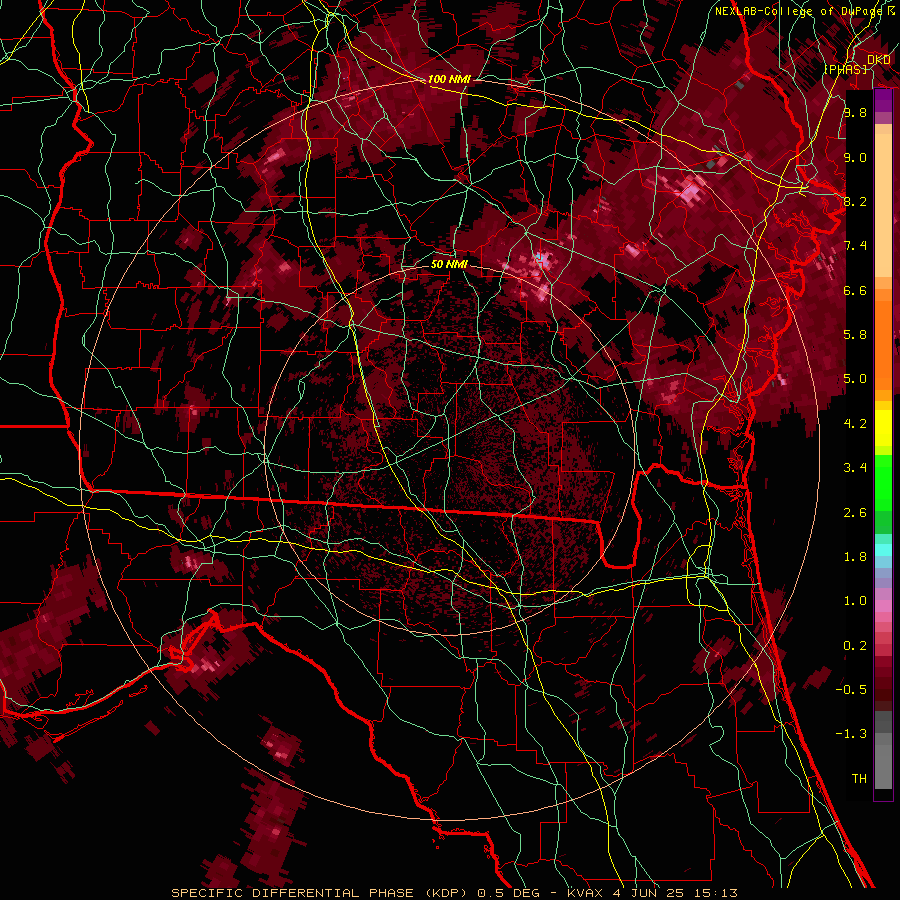Click the 7.4 color scale value

click(x=855, y=246)
